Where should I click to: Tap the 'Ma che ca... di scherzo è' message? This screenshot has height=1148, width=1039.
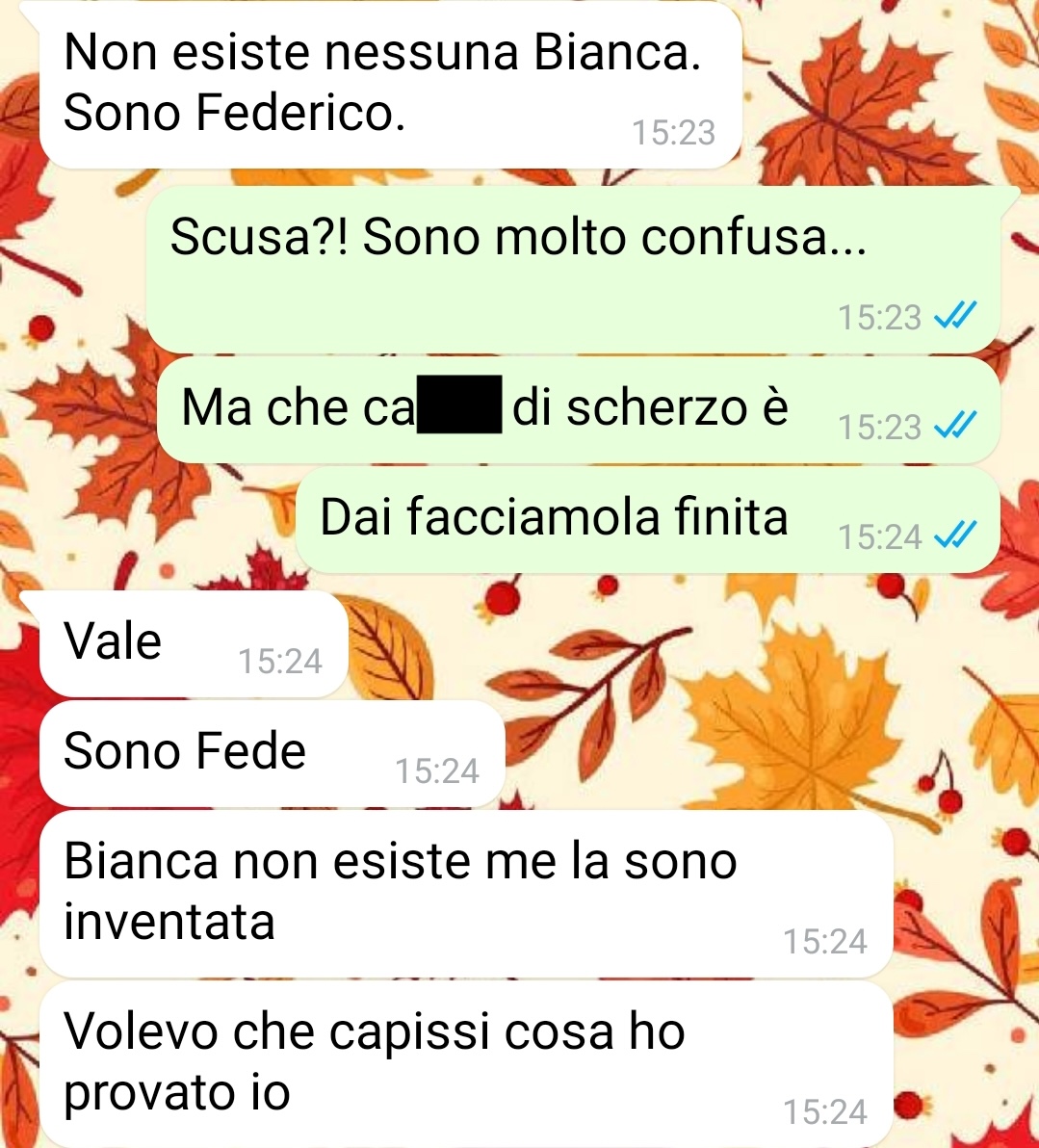point(579,408)
